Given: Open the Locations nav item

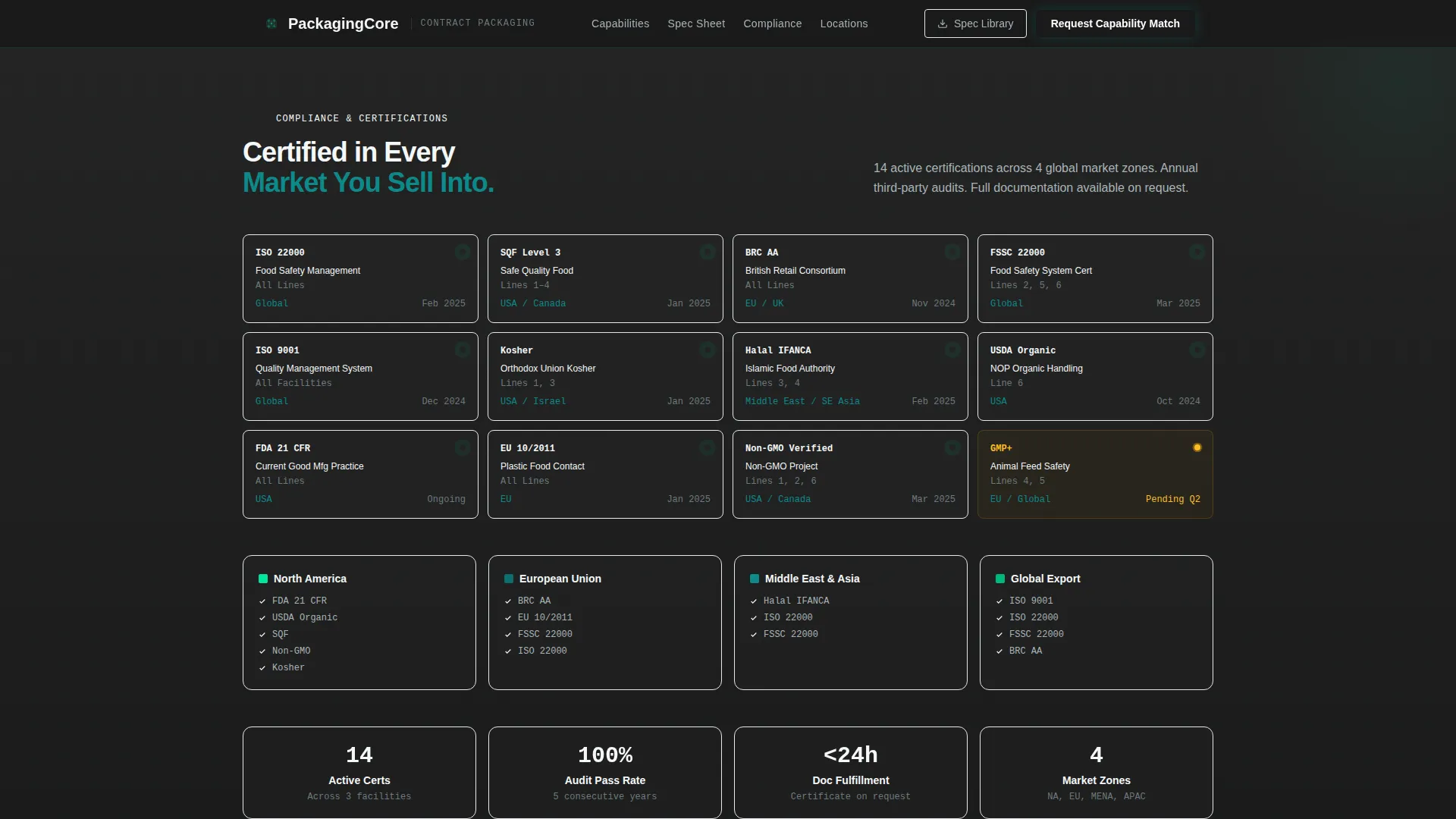Looking at the screenshot, I should click(x=844, y=24).
